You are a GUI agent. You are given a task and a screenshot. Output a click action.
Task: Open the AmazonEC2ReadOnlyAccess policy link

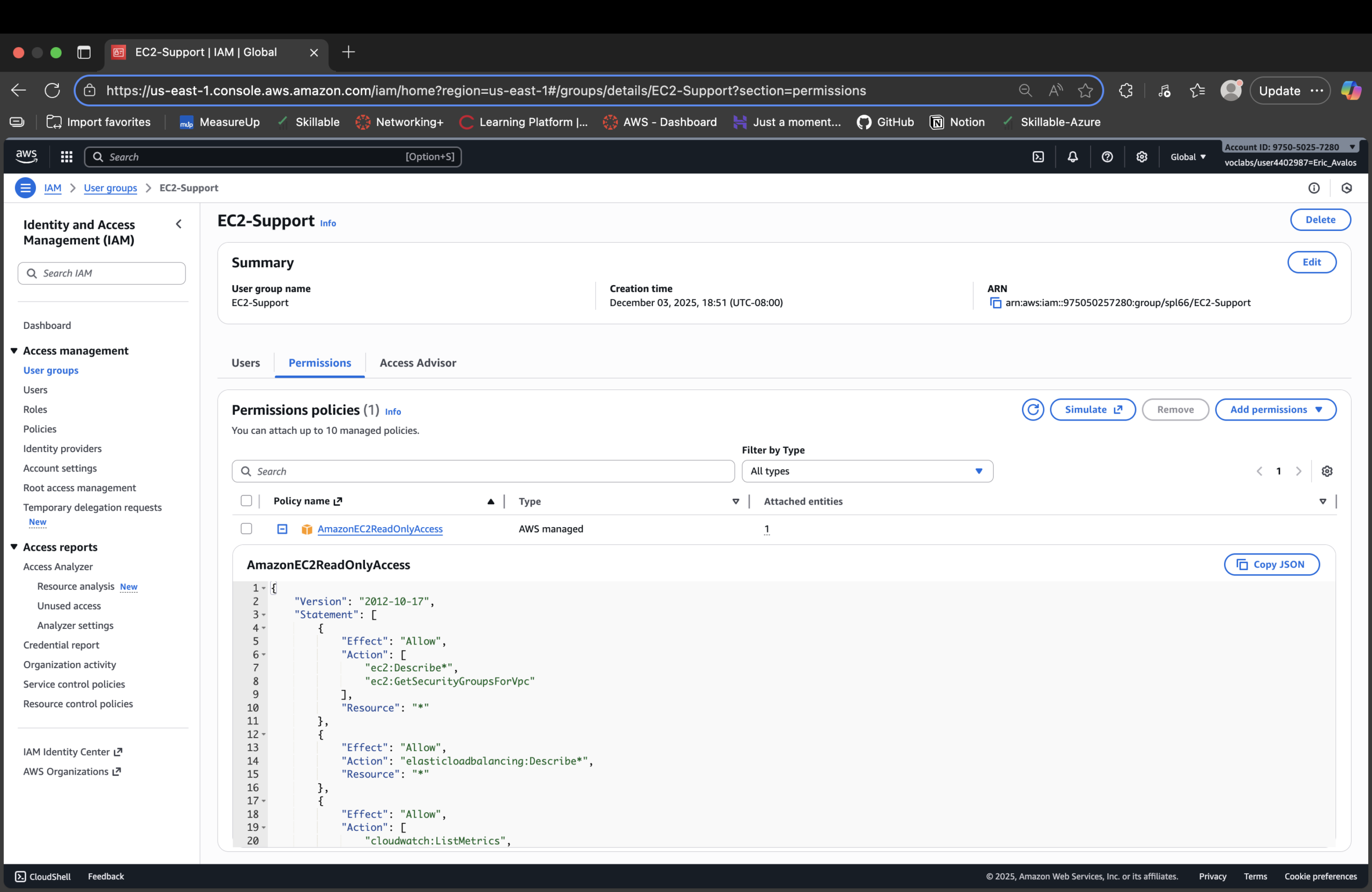pyautogui.click(x=380, y=528)
